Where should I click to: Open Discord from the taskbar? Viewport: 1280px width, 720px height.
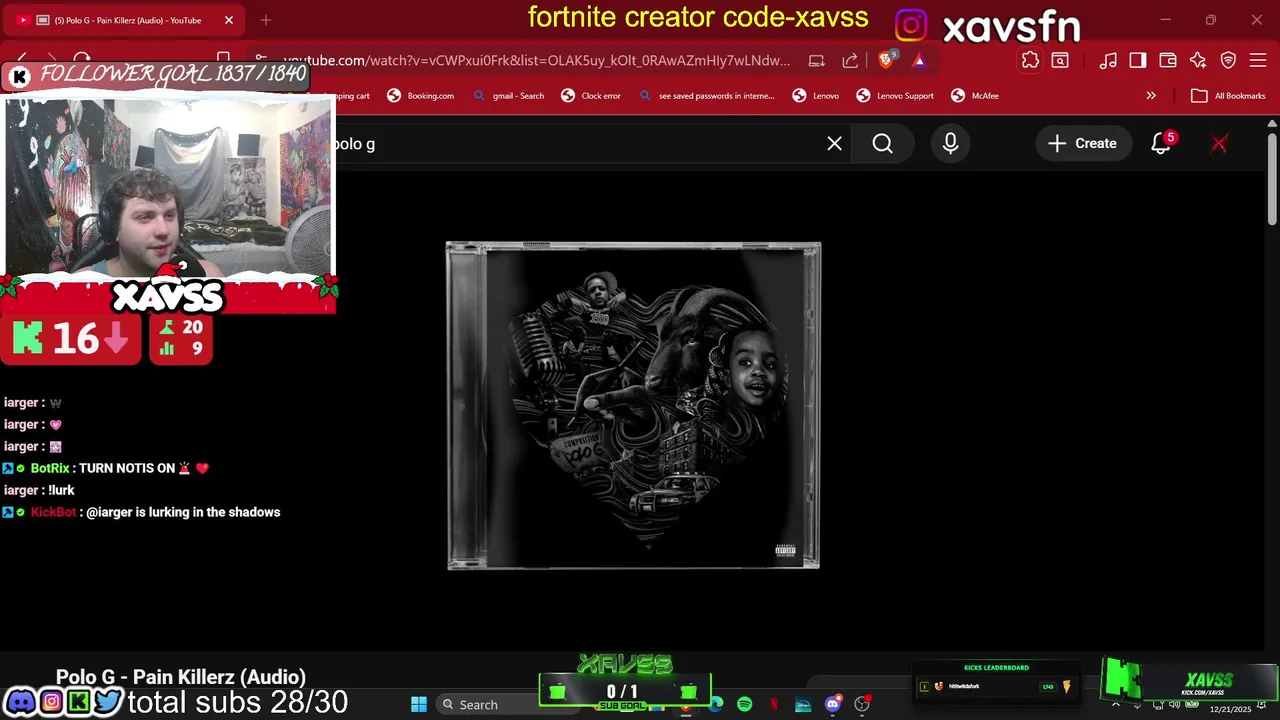(x=832, y=705)
